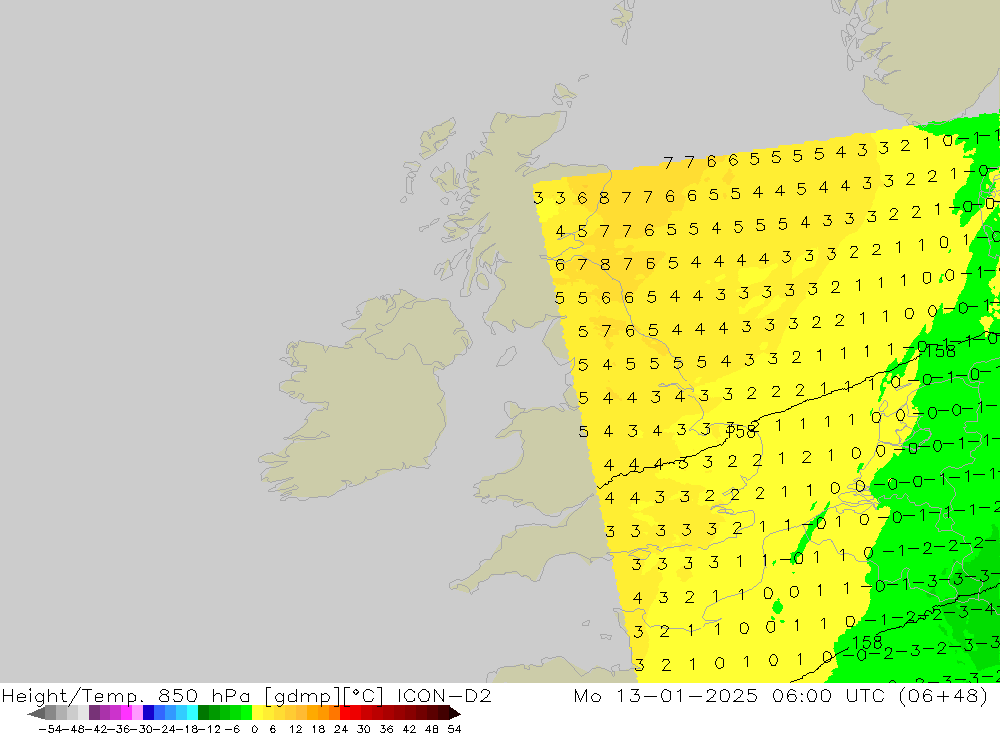Click the '54' colorbar tick label
The image size is (1000, 733).
click(x=454, y=729)
